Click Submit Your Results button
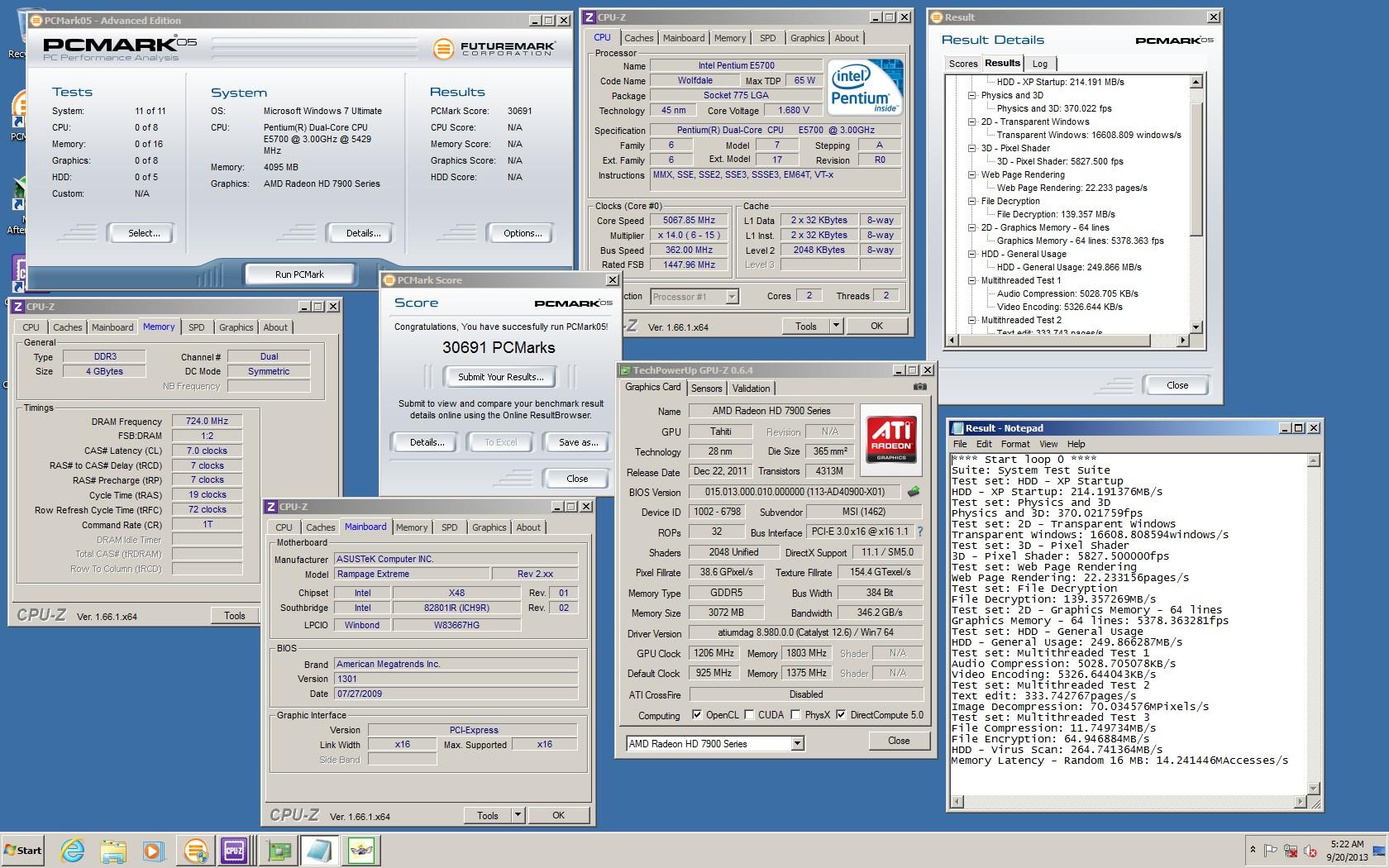The image size is (1389, 868). click(501, 377)
